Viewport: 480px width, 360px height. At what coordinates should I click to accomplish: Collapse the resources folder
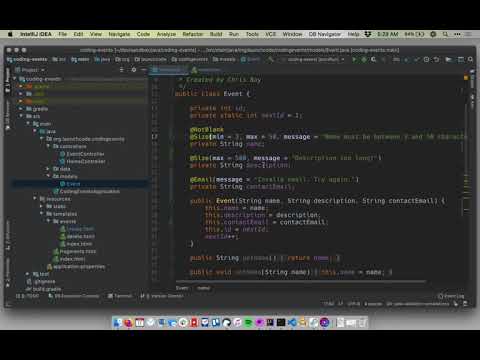pyautogui.click(x=35, y=199)
